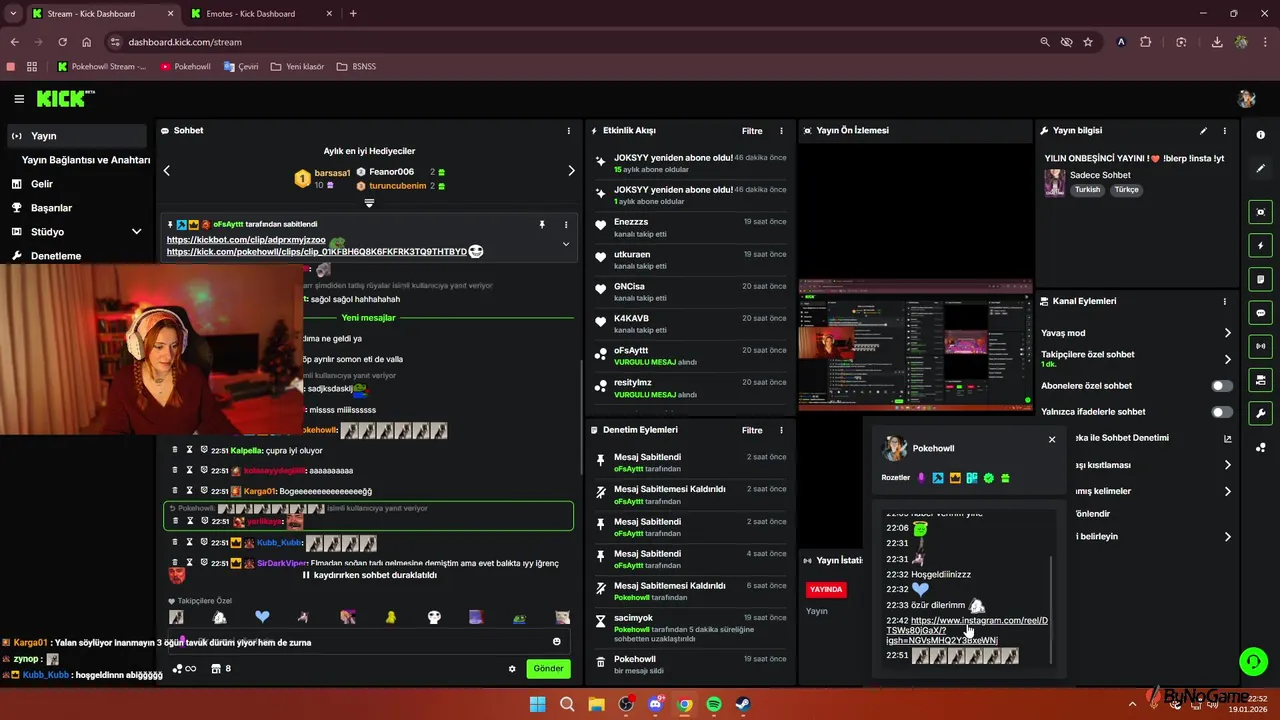Toggle the channel actions sidebar widget
1280x720 pixels.
click(x=1261, y=380)
